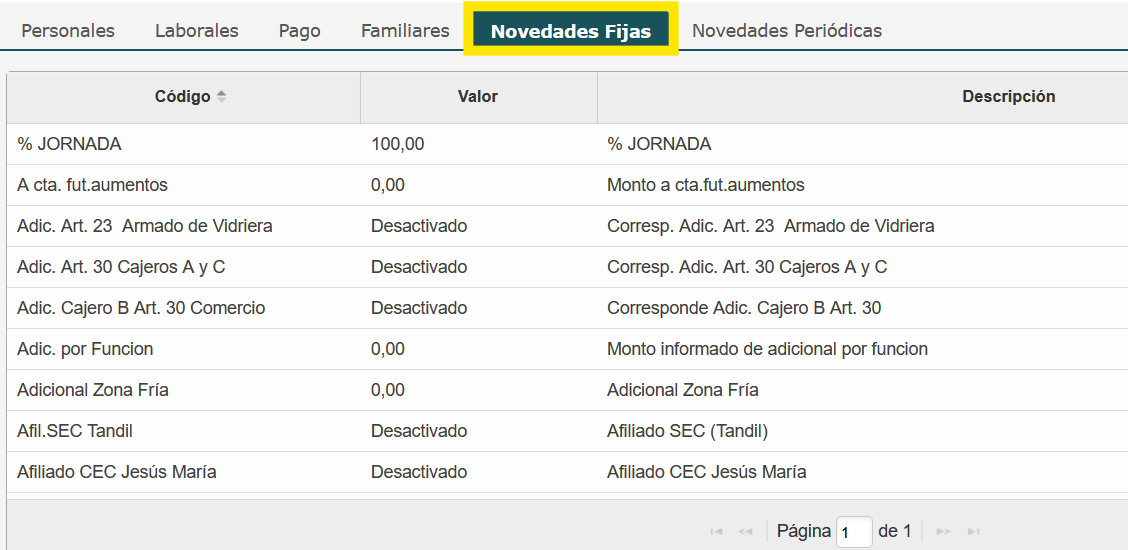Select the Novedades Fijas tab
1128x550 pixels.
pos(570,31)
